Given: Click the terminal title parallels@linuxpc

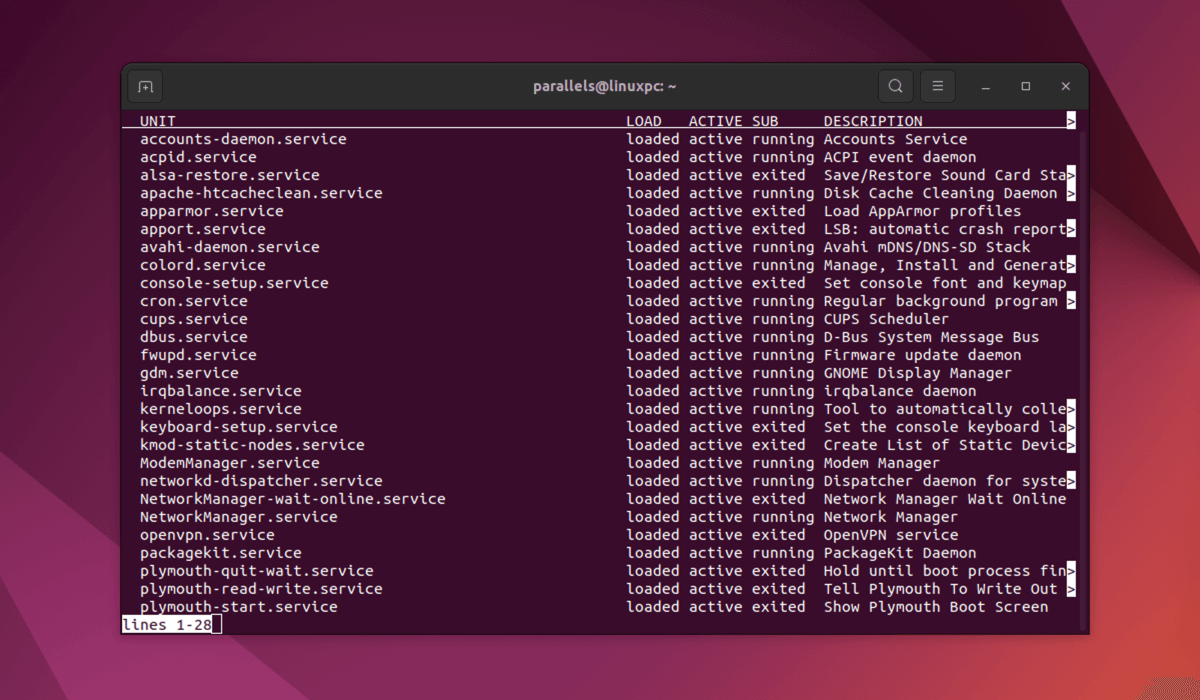Looking at the screenshot, I should point(605,87).
